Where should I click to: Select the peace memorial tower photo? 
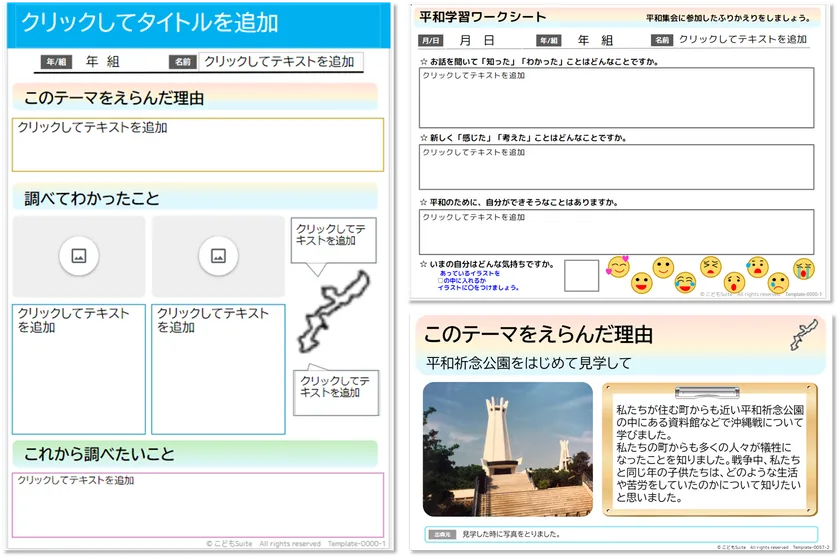pyautogui.click(x=507, y=449)
